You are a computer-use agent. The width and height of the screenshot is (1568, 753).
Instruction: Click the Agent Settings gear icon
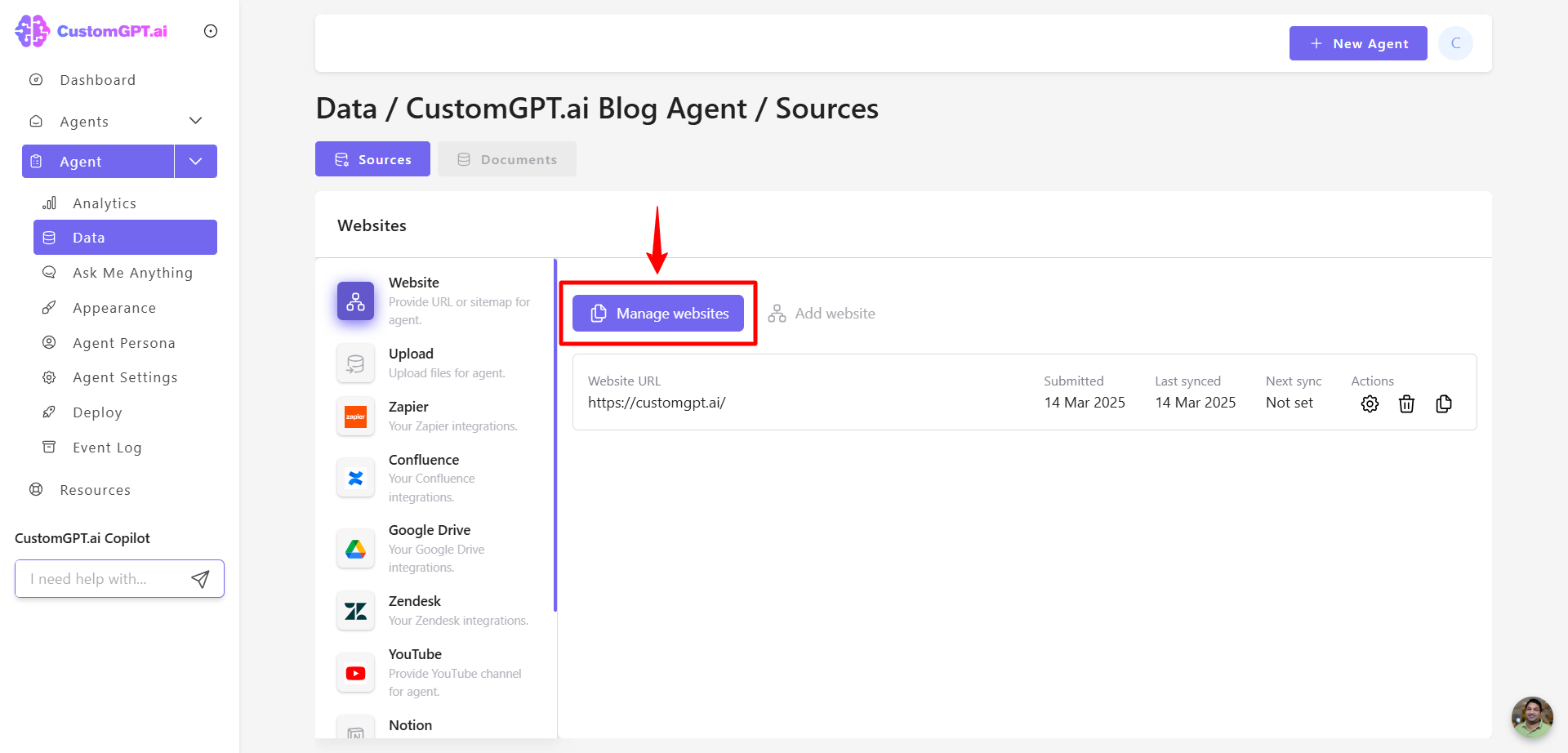click(49, 377)
